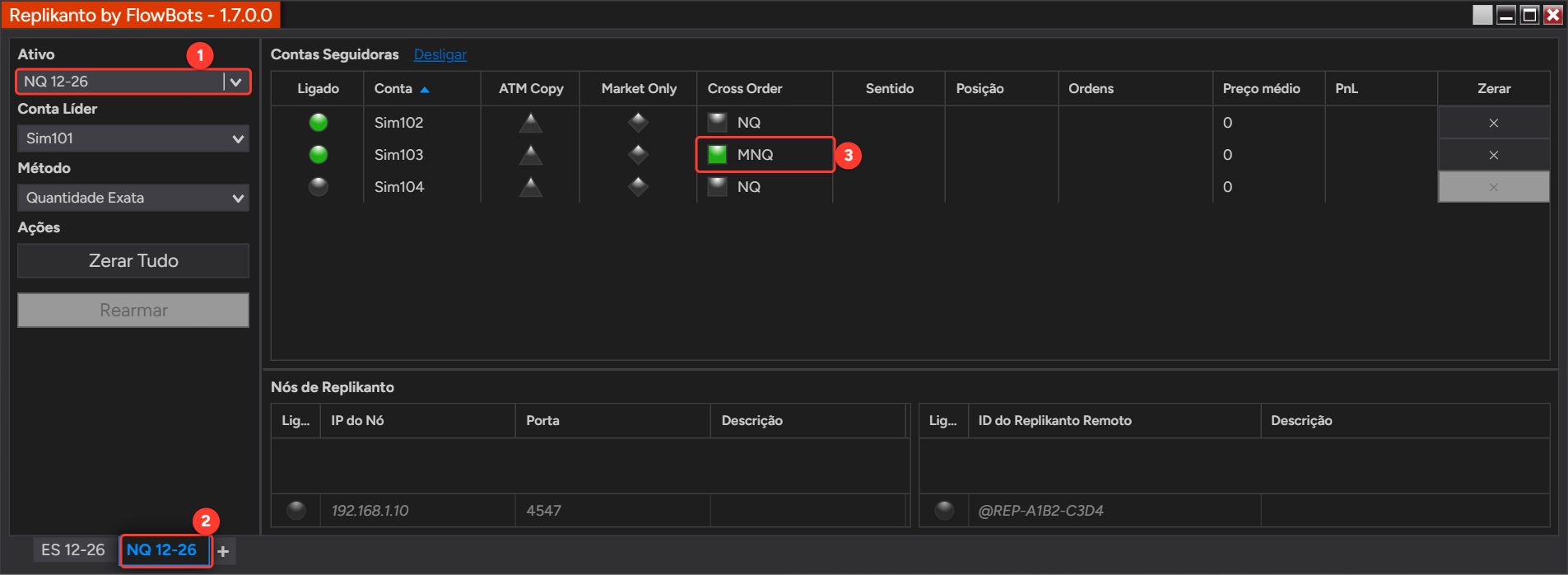
Task: Toggle Market Only diamond for Sim102
Action: (638, 123)
